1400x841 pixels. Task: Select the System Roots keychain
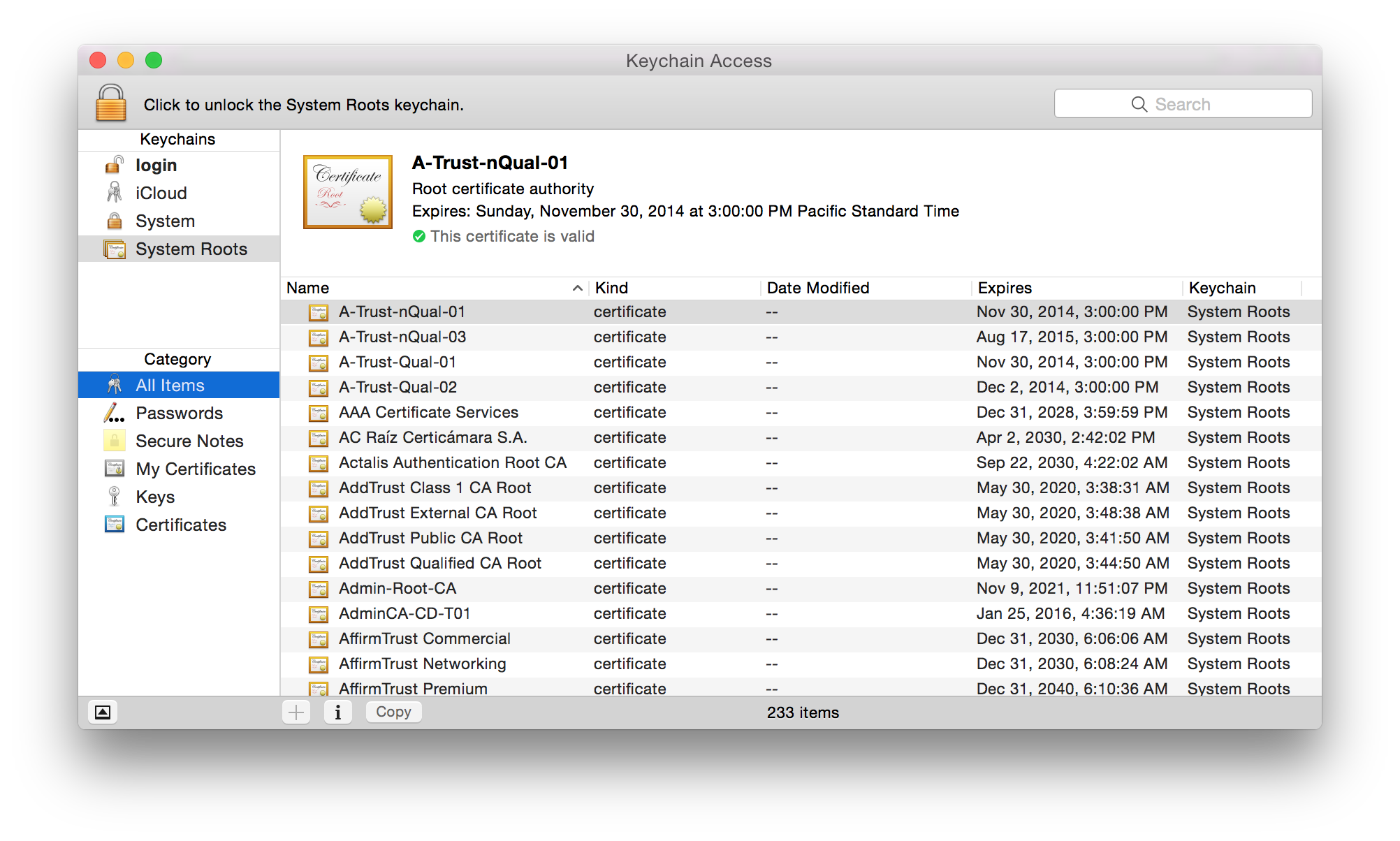179,249
